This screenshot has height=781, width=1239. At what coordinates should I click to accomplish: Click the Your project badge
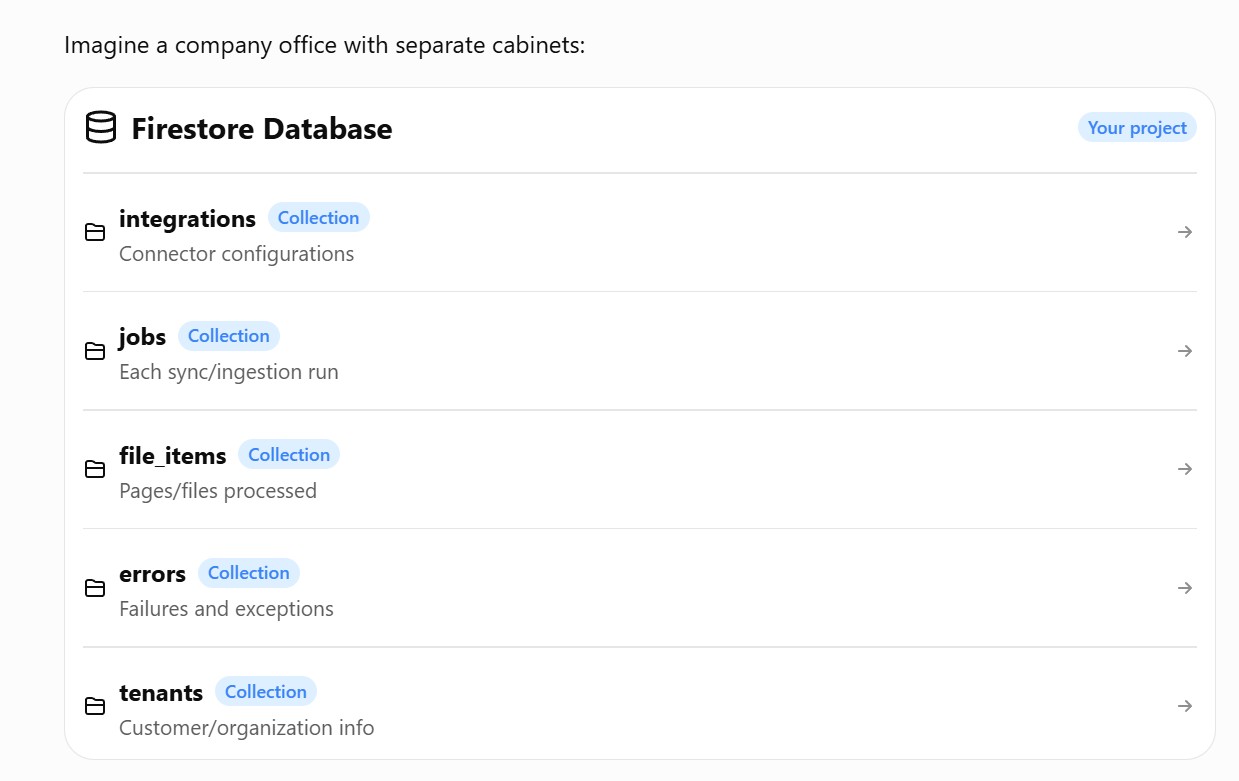[x=1137, y=128]
